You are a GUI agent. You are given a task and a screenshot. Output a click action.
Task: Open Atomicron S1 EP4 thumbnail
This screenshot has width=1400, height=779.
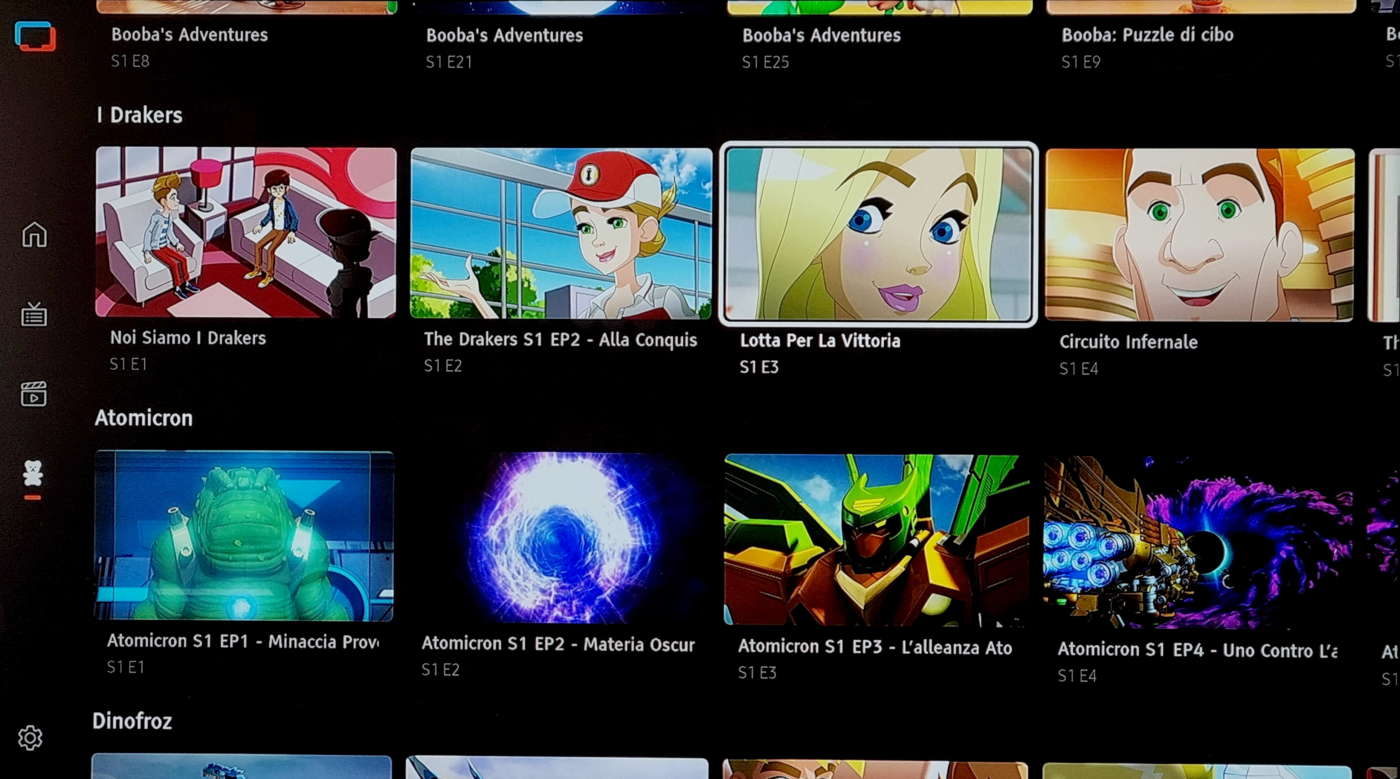[x=1198, y=542]
